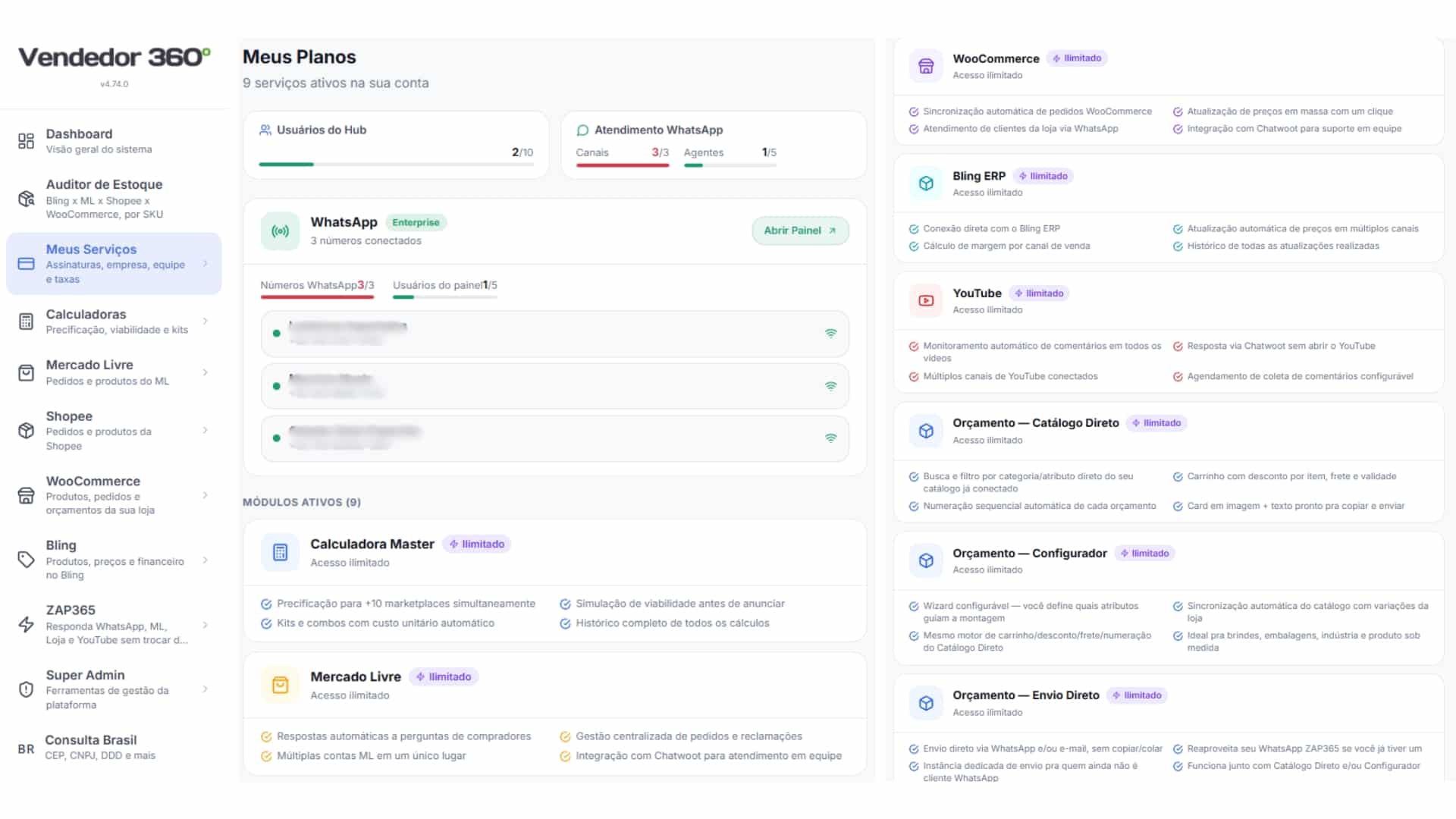This screenshot has width=1456, height=819.
Task: Expand the Shopee sidebar chevron
Action: (x=206, y=431)
